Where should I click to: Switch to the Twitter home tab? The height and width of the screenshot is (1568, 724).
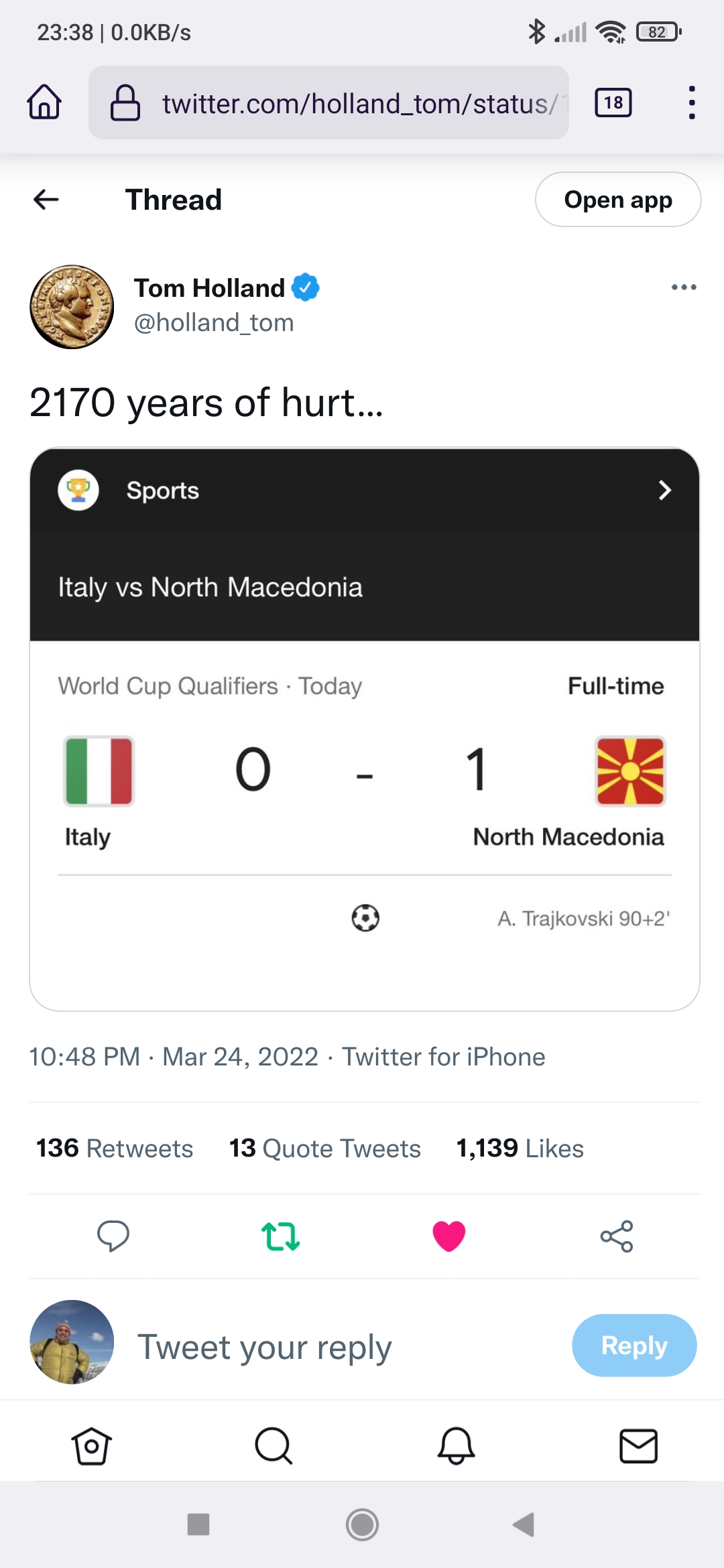point(91,1445)
